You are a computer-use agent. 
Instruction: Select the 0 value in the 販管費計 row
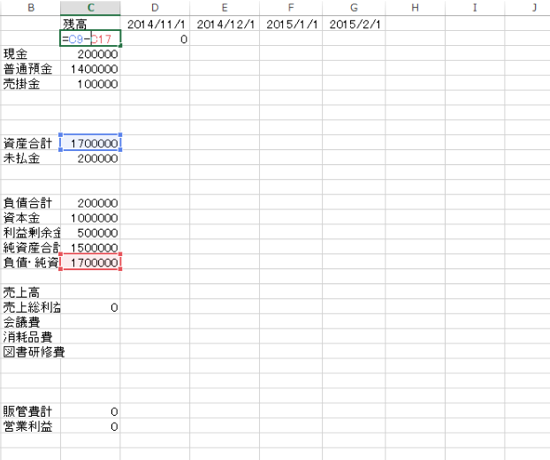[x=90, y=411]
